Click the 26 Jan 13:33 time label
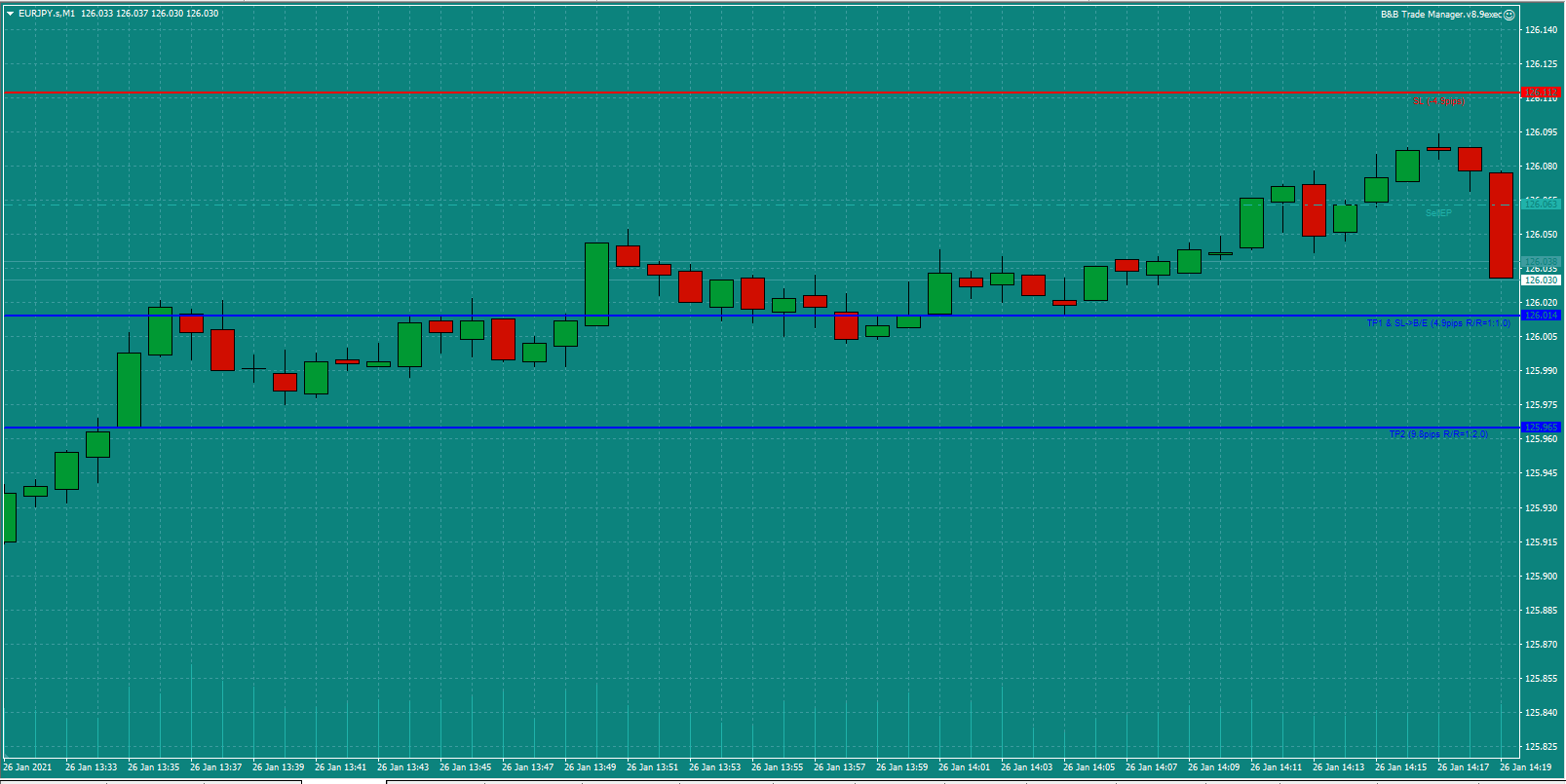The height and width of the screenshot is (784, 1566). pos(91,767)
